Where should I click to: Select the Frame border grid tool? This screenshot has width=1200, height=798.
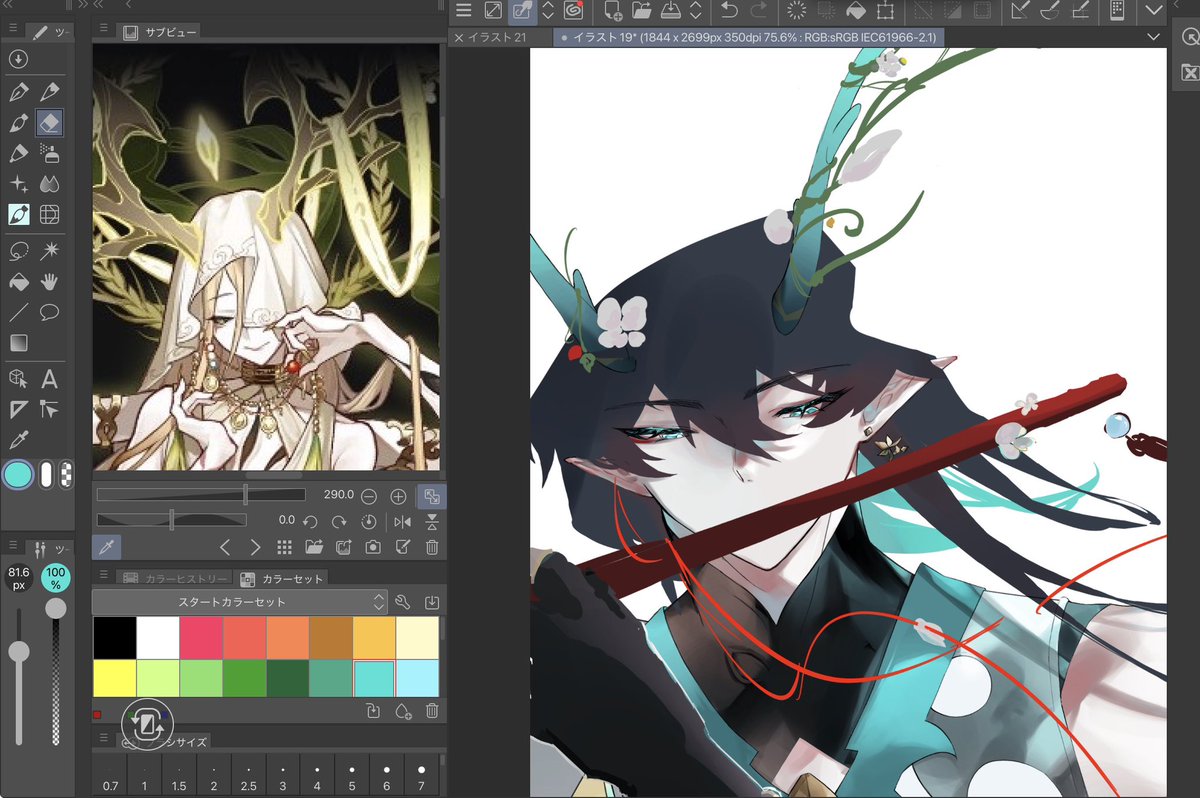tap(49, 214)
